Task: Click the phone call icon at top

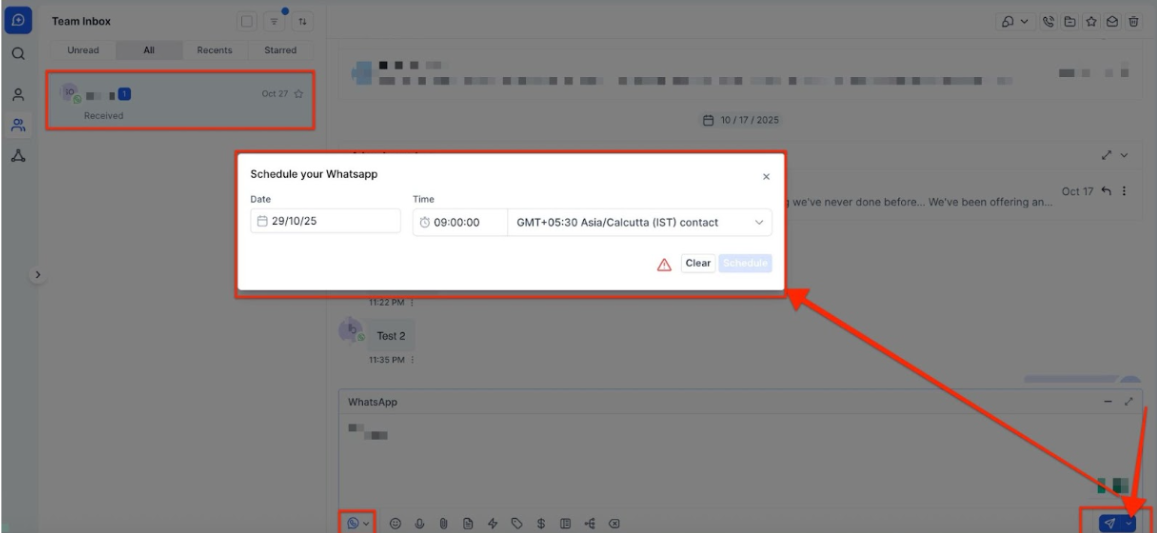Action: 1048,22
